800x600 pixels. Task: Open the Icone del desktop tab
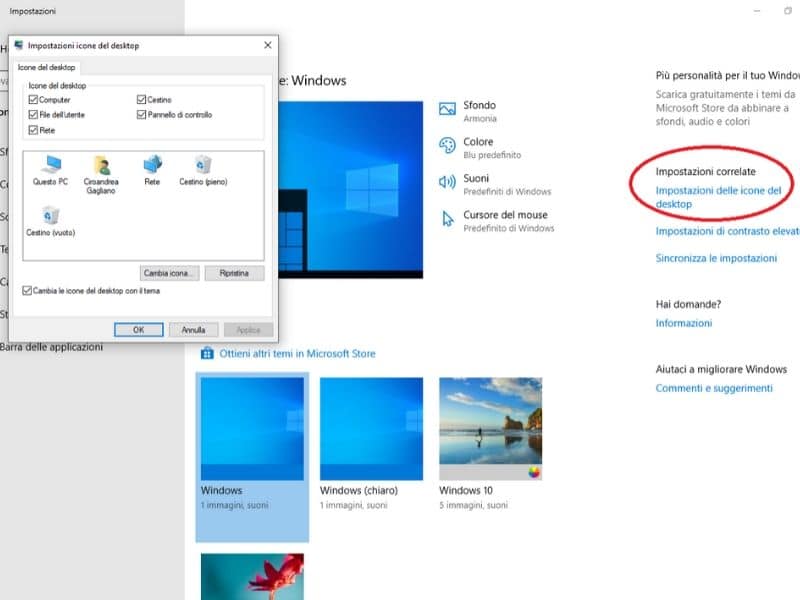click(x=46, y=67)
